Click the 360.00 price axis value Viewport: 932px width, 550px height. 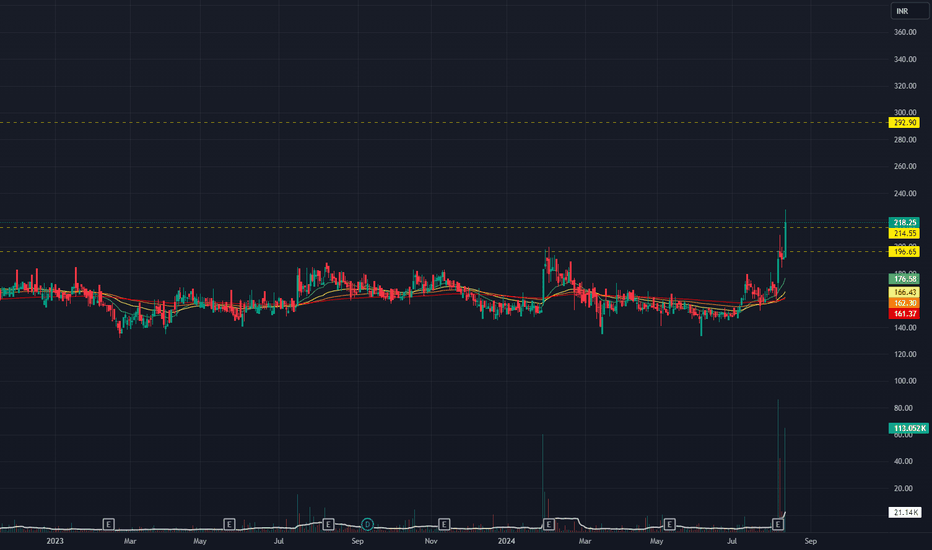click(905, 32)
